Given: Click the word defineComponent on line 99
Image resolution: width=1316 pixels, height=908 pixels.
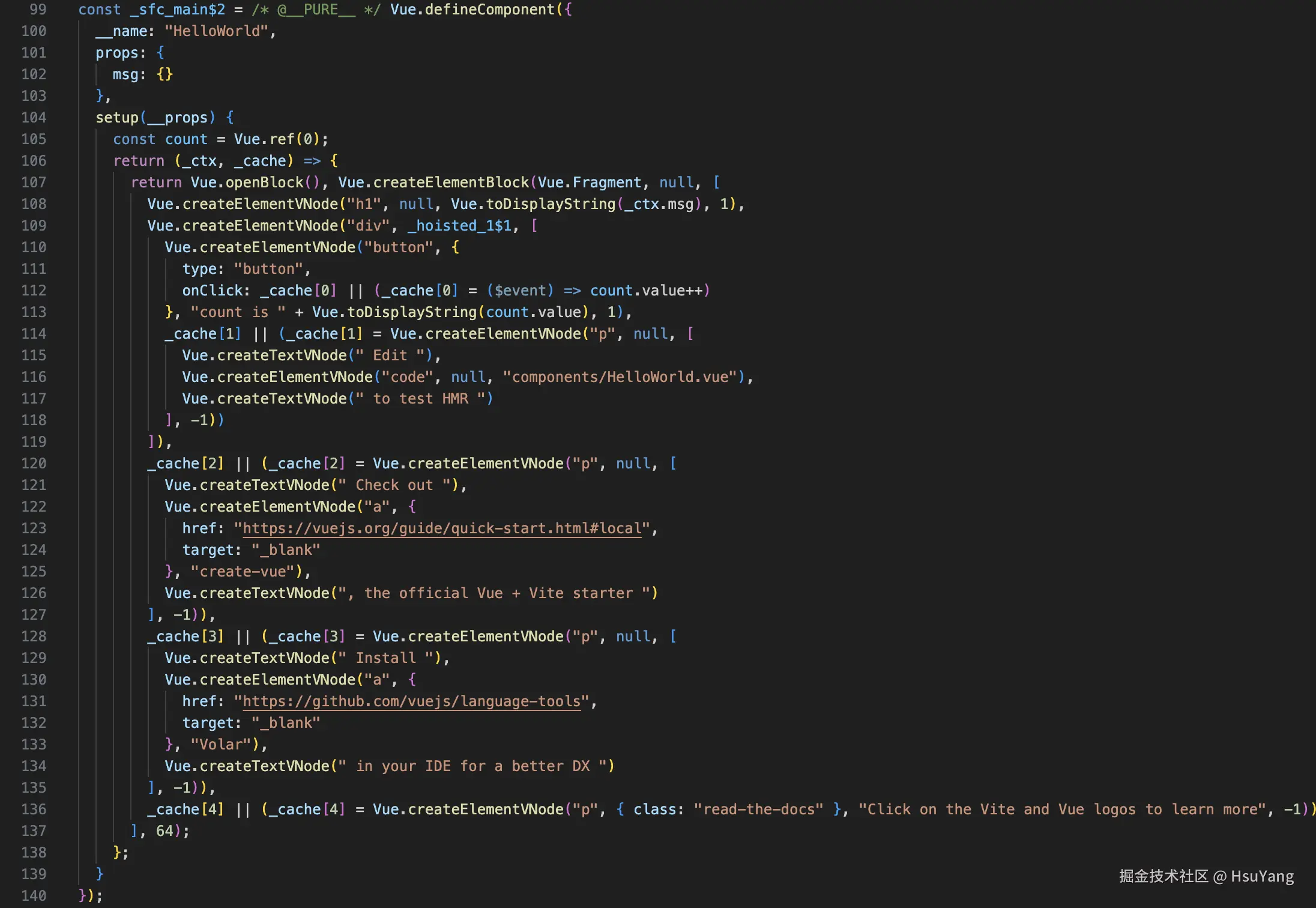Looking at the screenshot, I should pos(489,10).
